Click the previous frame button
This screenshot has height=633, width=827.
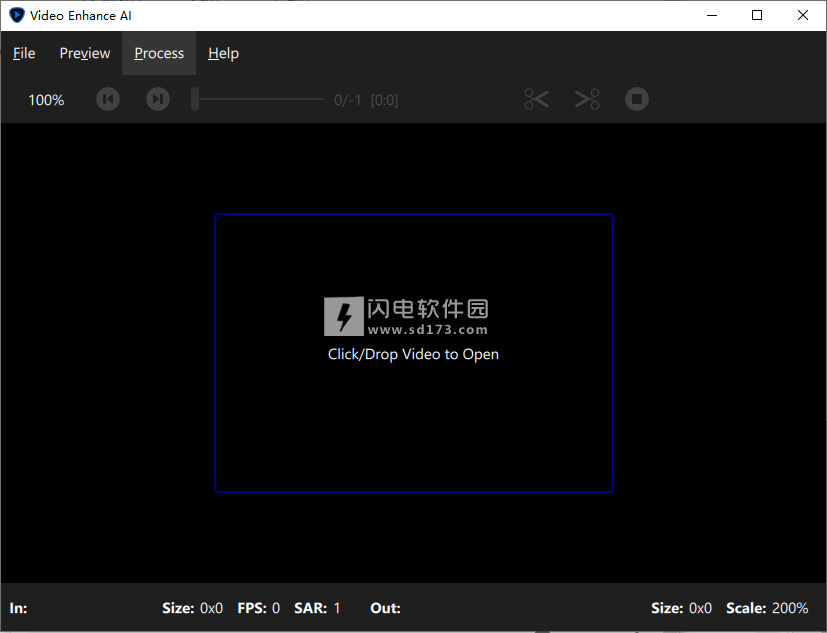pyautogui.click(x=108, y=99)
